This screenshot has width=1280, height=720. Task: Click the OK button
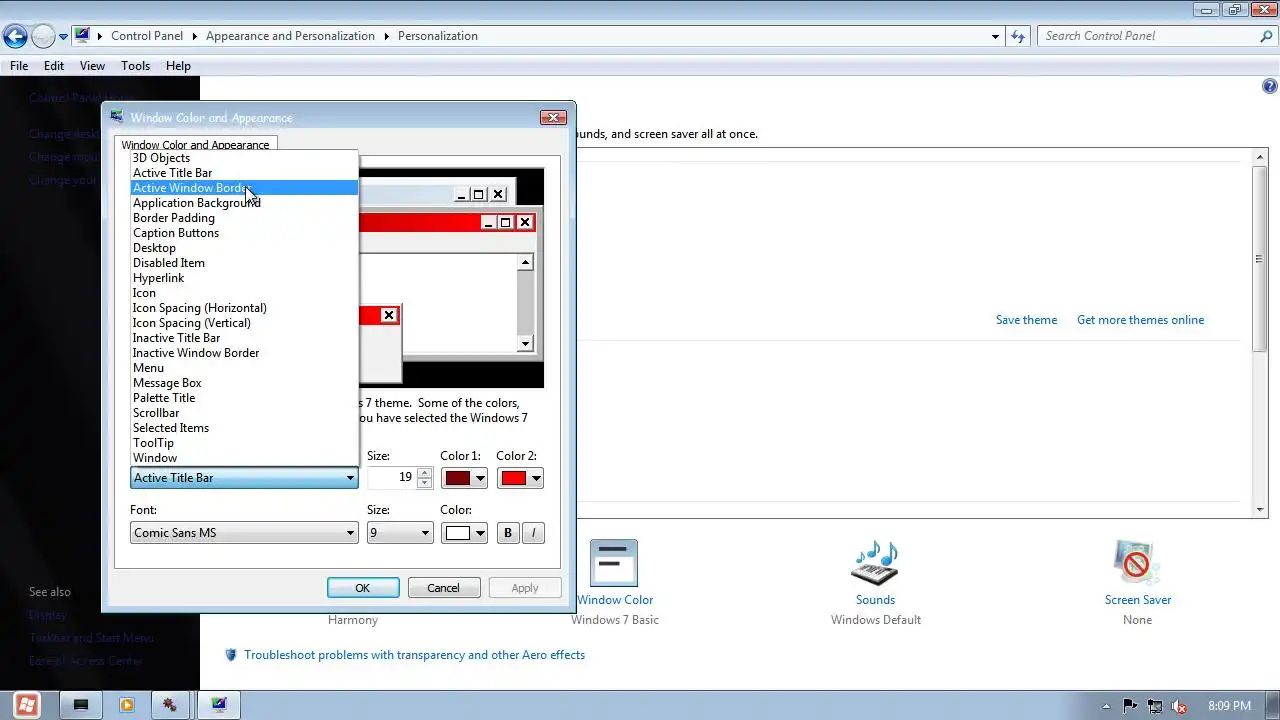click(363, 588)
